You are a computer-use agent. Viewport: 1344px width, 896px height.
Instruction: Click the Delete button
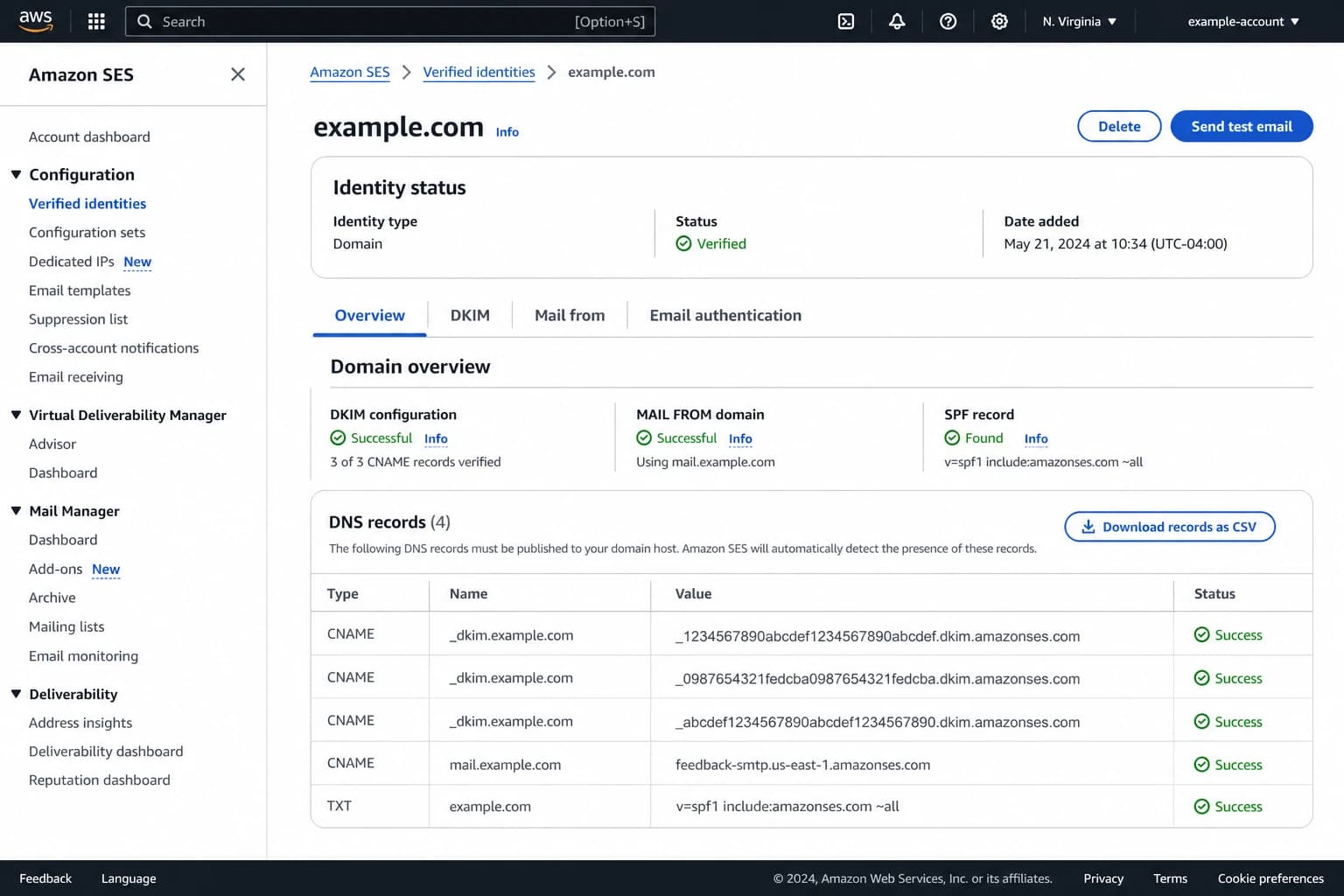pos(1119,126)
